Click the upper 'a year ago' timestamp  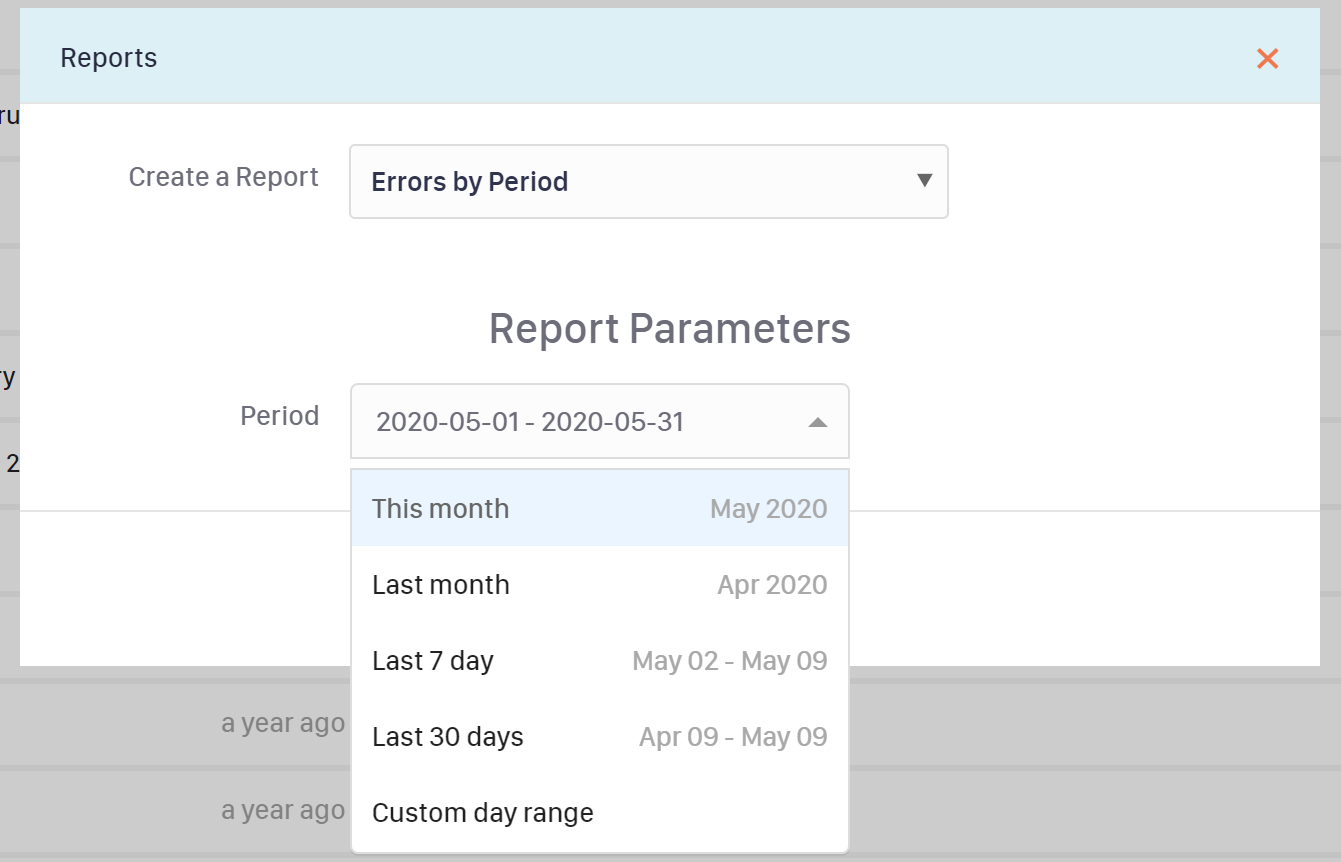[283, 723]
